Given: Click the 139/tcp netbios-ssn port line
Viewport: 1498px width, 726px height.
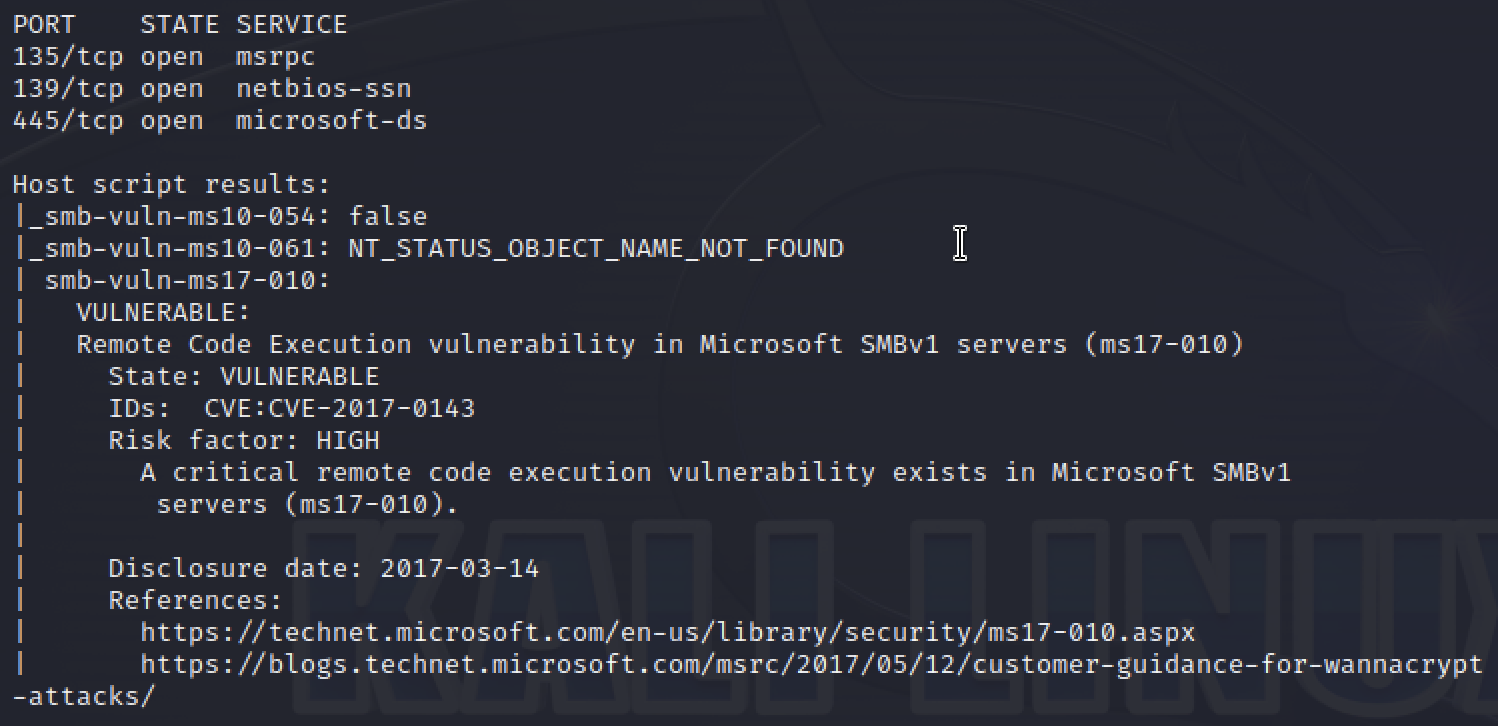Looking at the screenshot, I should (x=212, y=89).
